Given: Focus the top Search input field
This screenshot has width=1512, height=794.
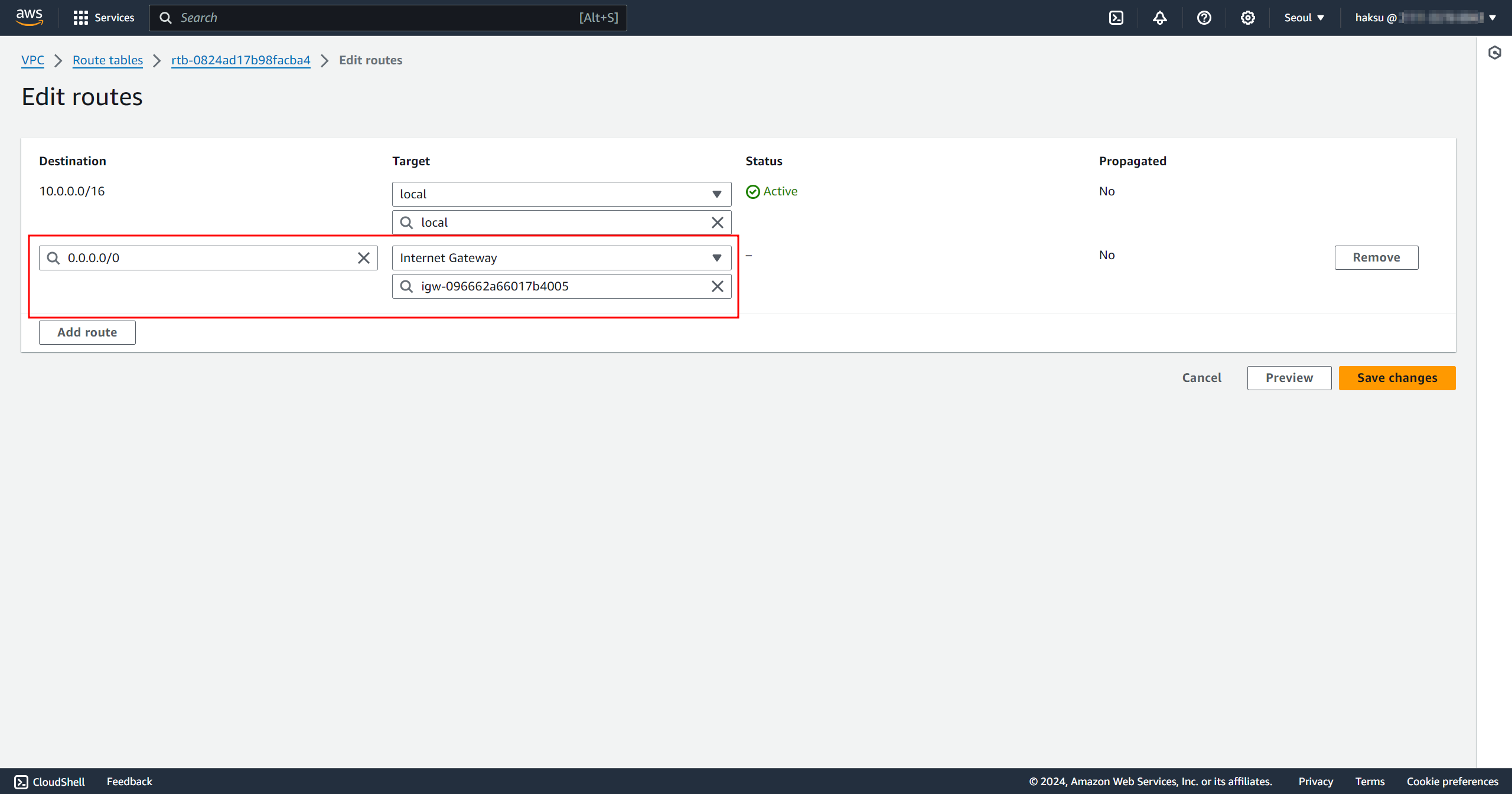Looking at the screenshot, I should pyautogui.click(x=378, y=18).
